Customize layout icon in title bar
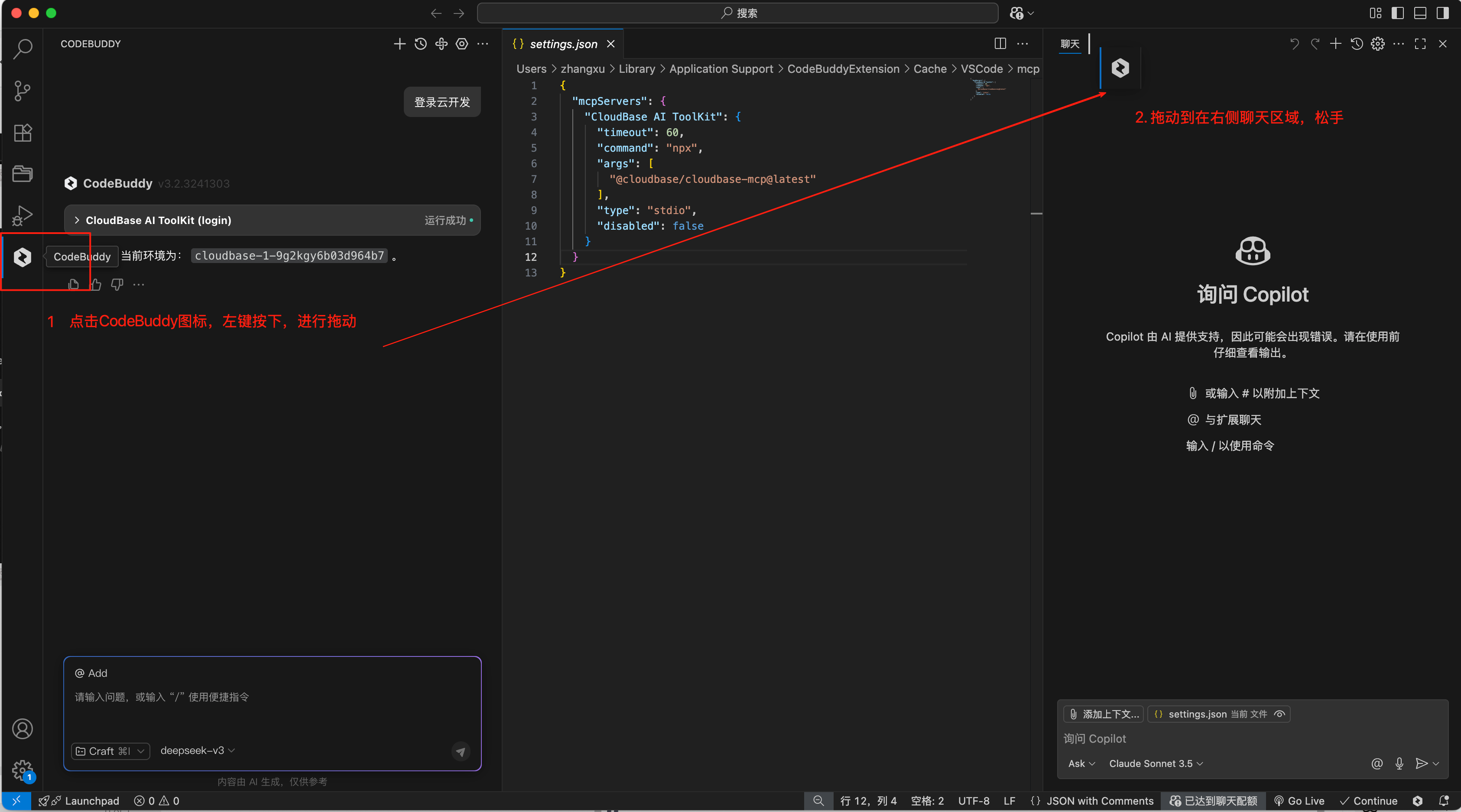Viewport: 1461px width, 812px height. click(x=1375, y=13)
